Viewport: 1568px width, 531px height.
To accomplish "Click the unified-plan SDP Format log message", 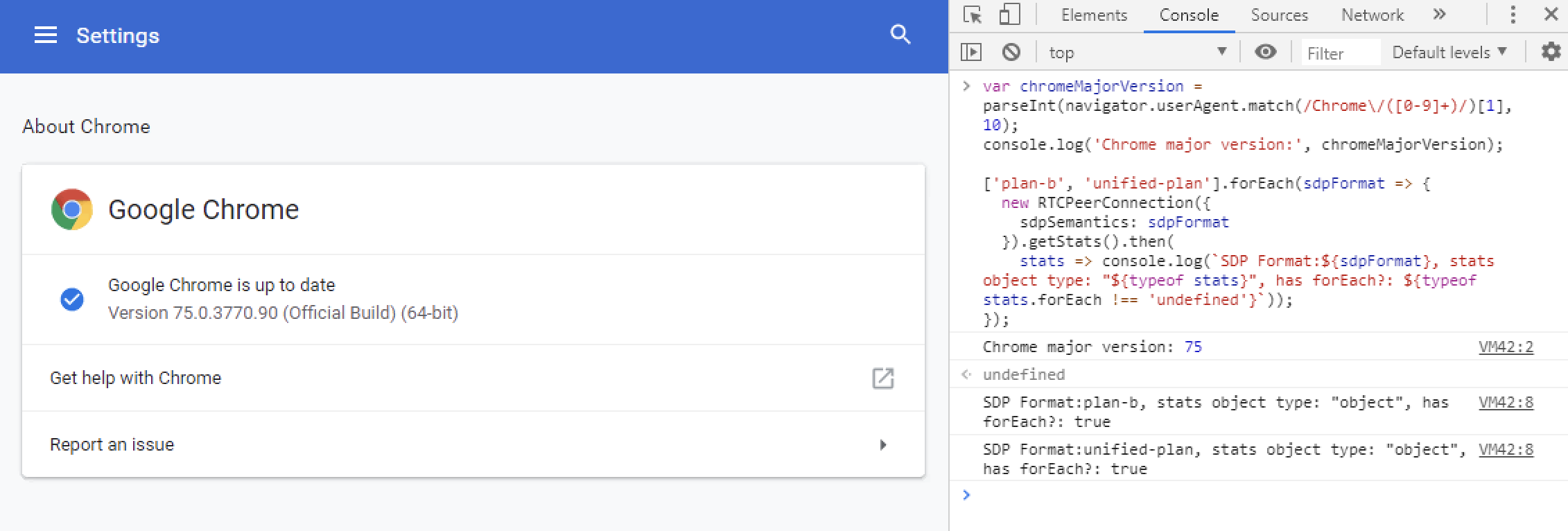I will [1225, 459].
